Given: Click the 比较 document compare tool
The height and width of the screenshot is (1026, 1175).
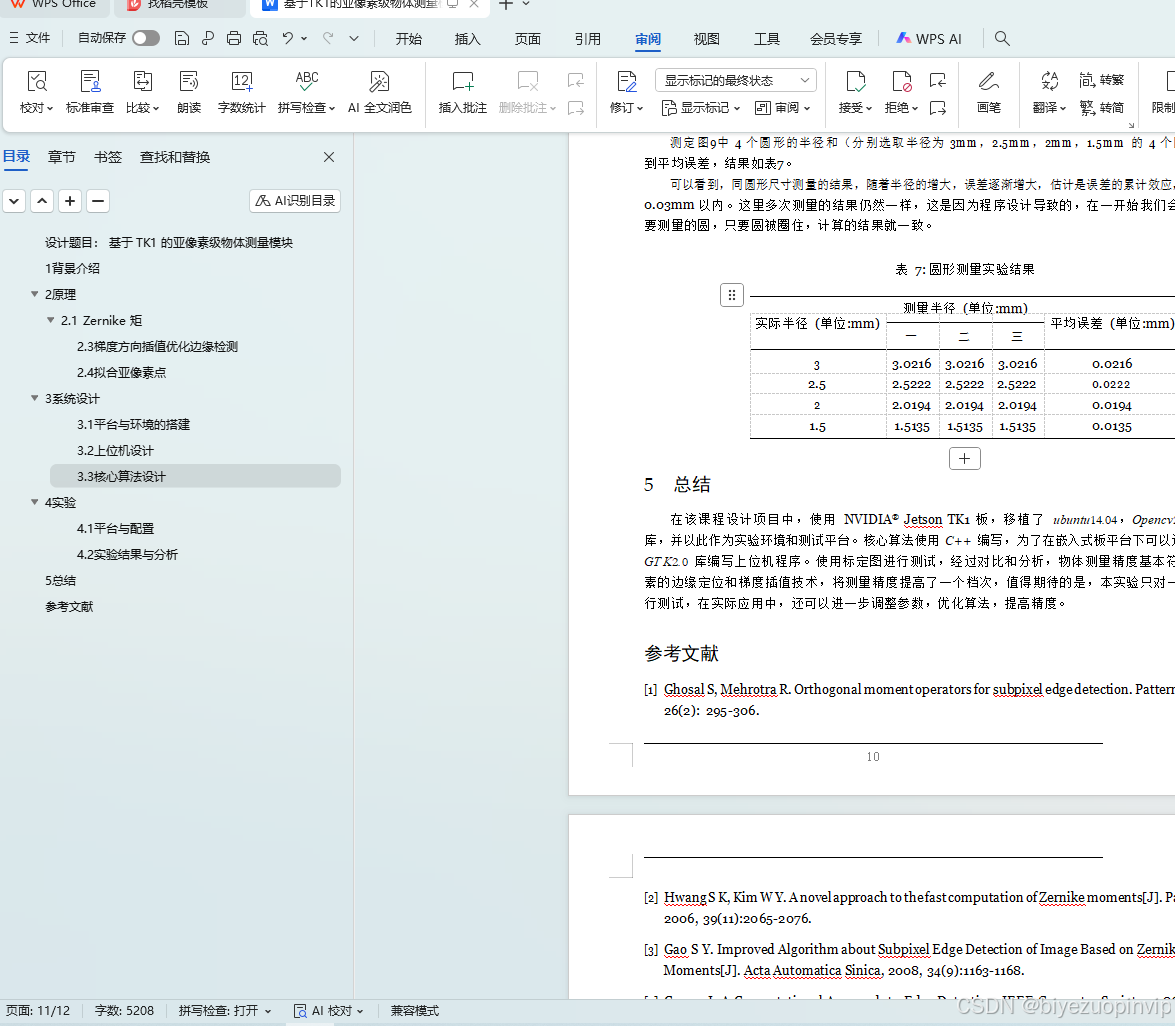Looking at the screenshot, I should (x=140, y=92).
